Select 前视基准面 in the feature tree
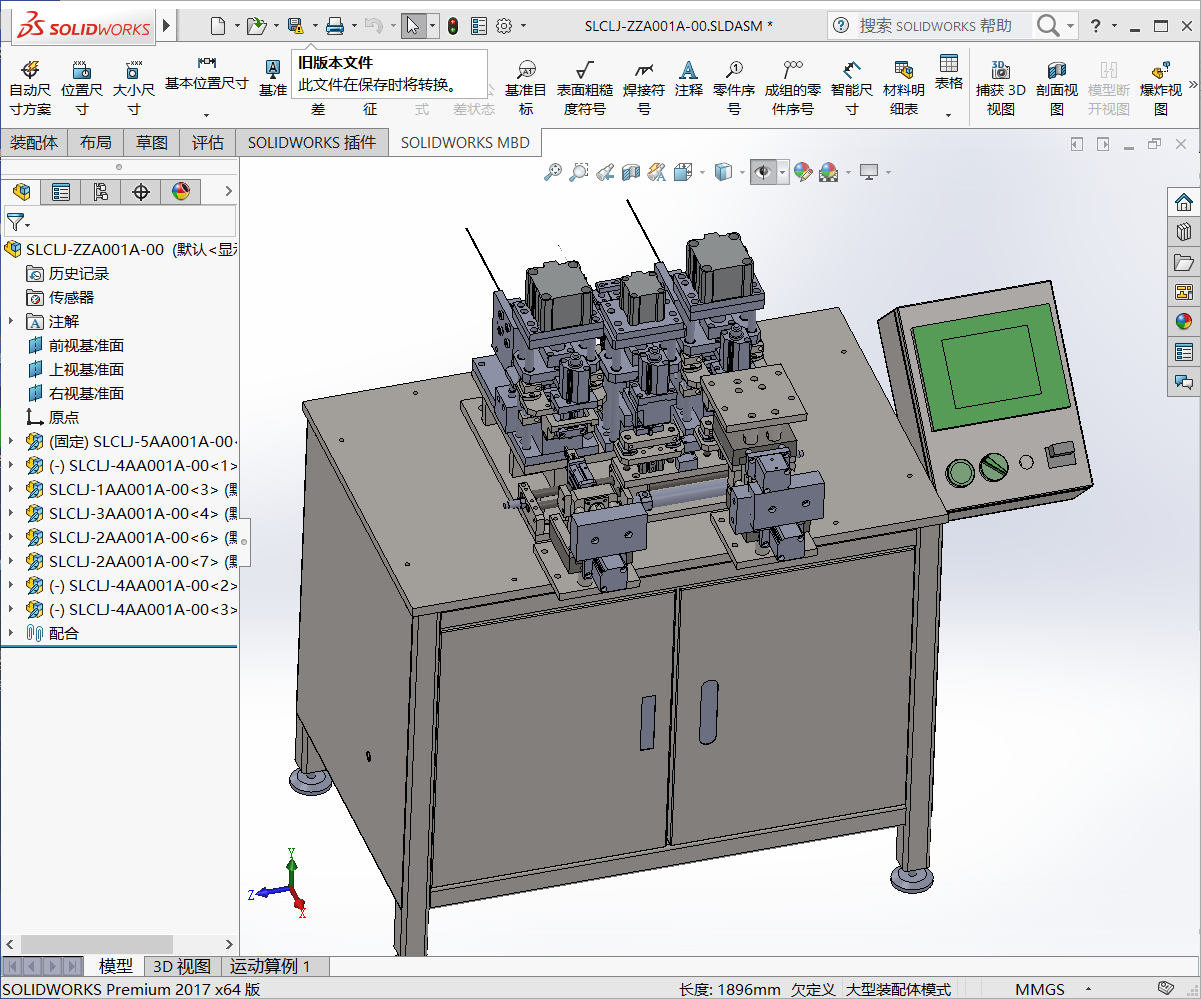Screen dimensions: 1201x999 click(86, 345)
